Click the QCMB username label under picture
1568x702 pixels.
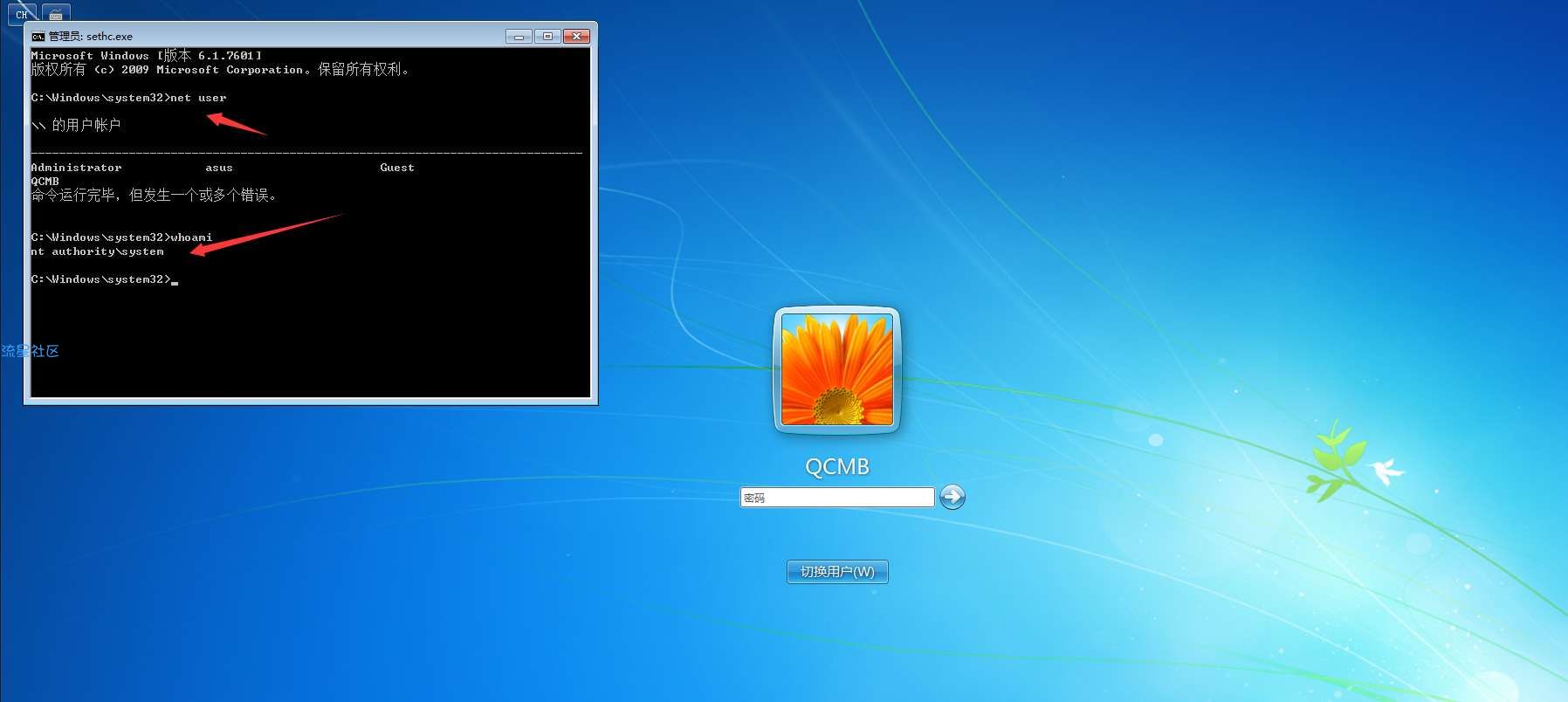837,466
